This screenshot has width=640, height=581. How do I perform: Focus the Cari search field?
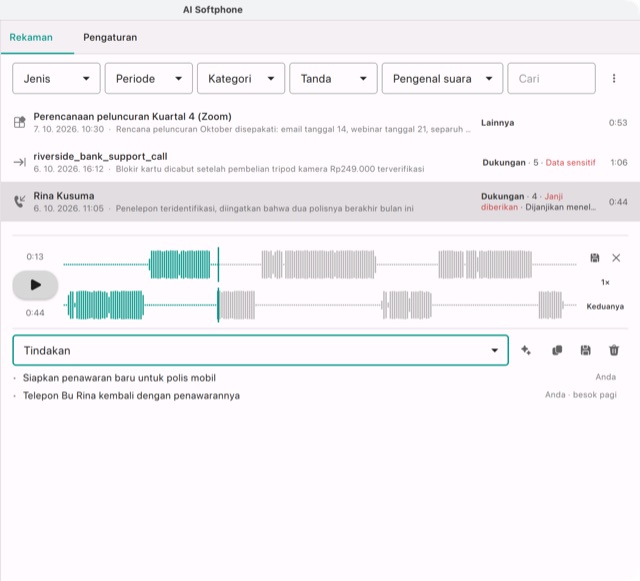(551, 78)
